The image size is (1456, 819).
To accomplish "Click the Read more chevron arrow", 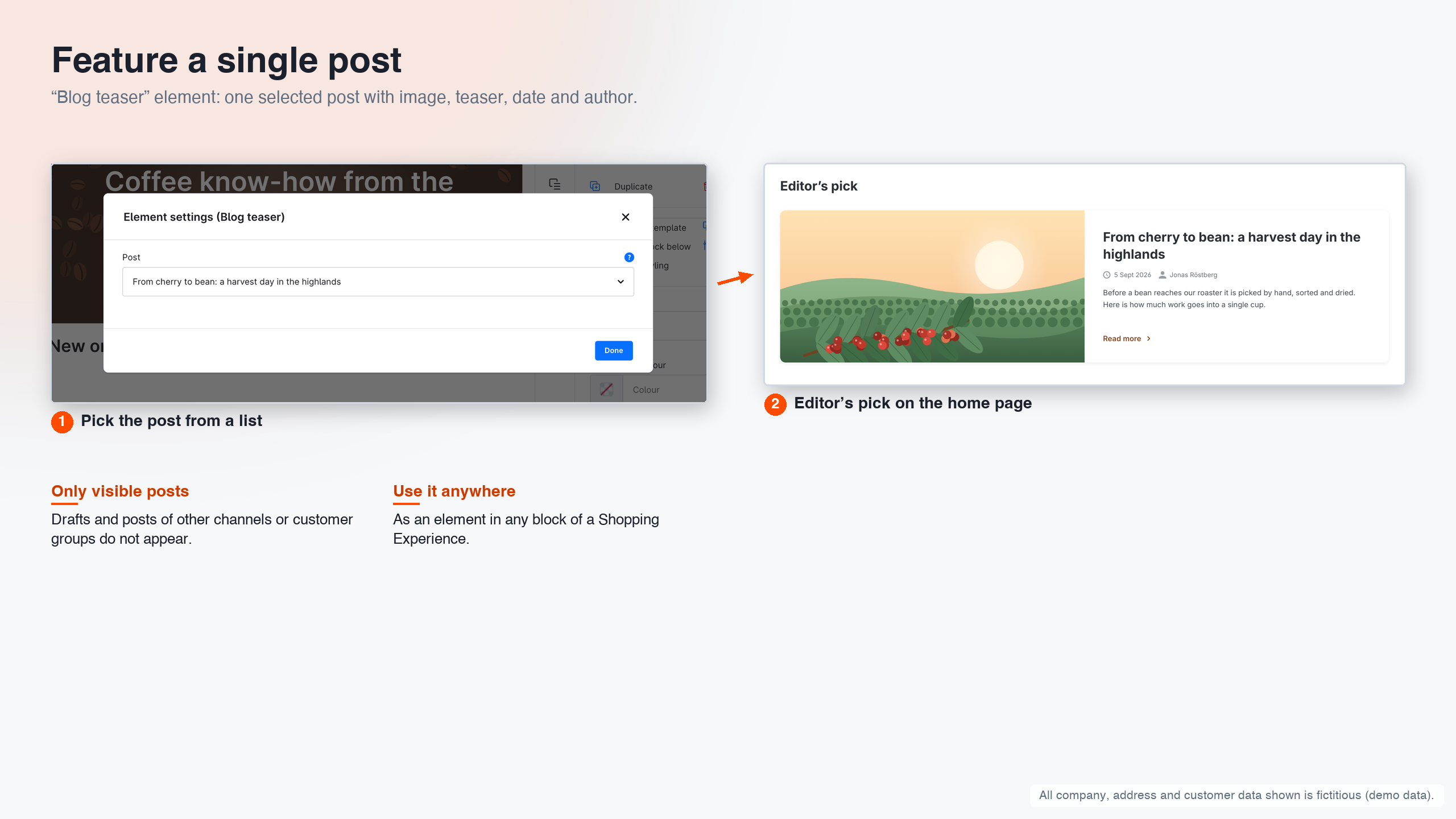I will (1148, 338).
